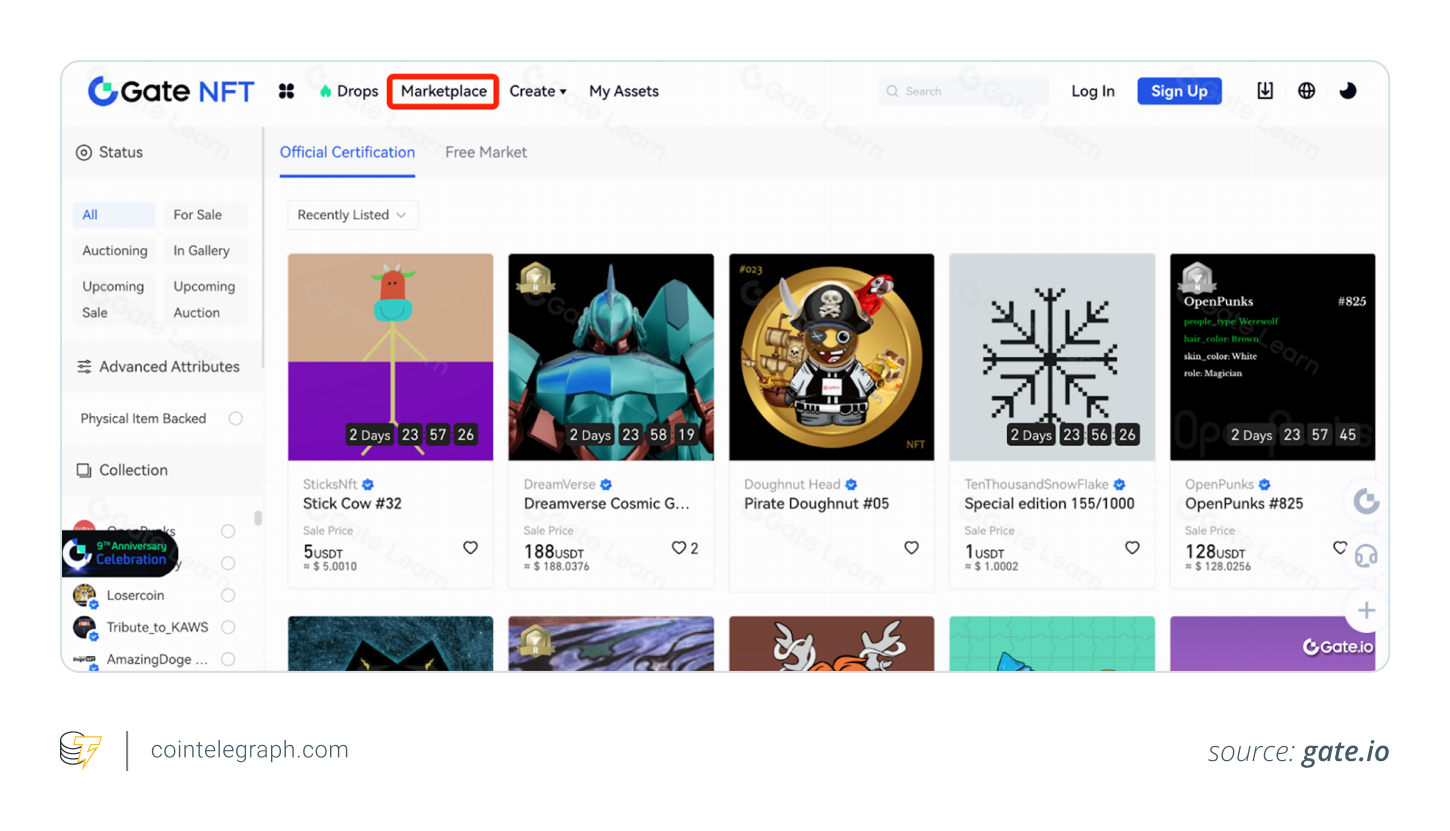This screenshot has height=831, width=1450.
Task: Select the AmazingDoge collection radio
Action: click(x=228, y=659)
